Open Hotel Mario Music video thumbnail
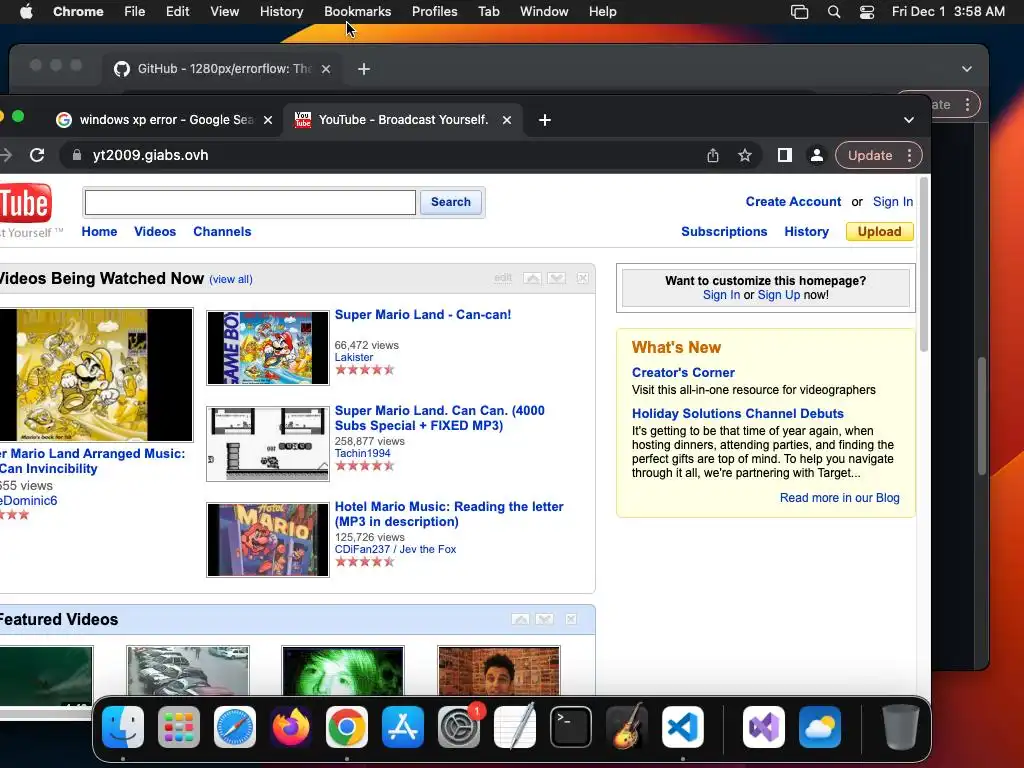 268,540
